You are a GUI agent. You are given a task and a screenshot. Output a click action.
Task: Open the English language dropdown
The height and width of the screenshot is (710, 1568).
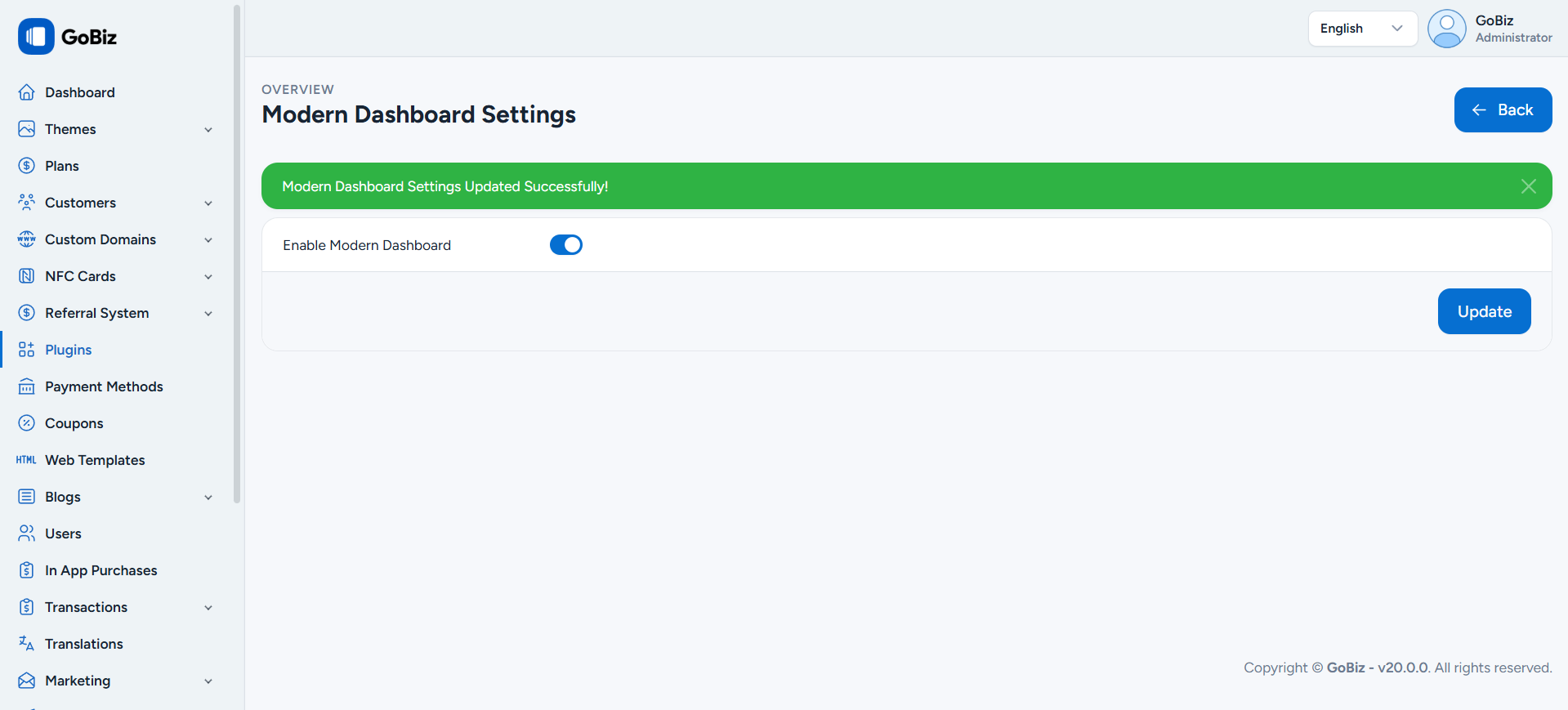click(1361, 28)
